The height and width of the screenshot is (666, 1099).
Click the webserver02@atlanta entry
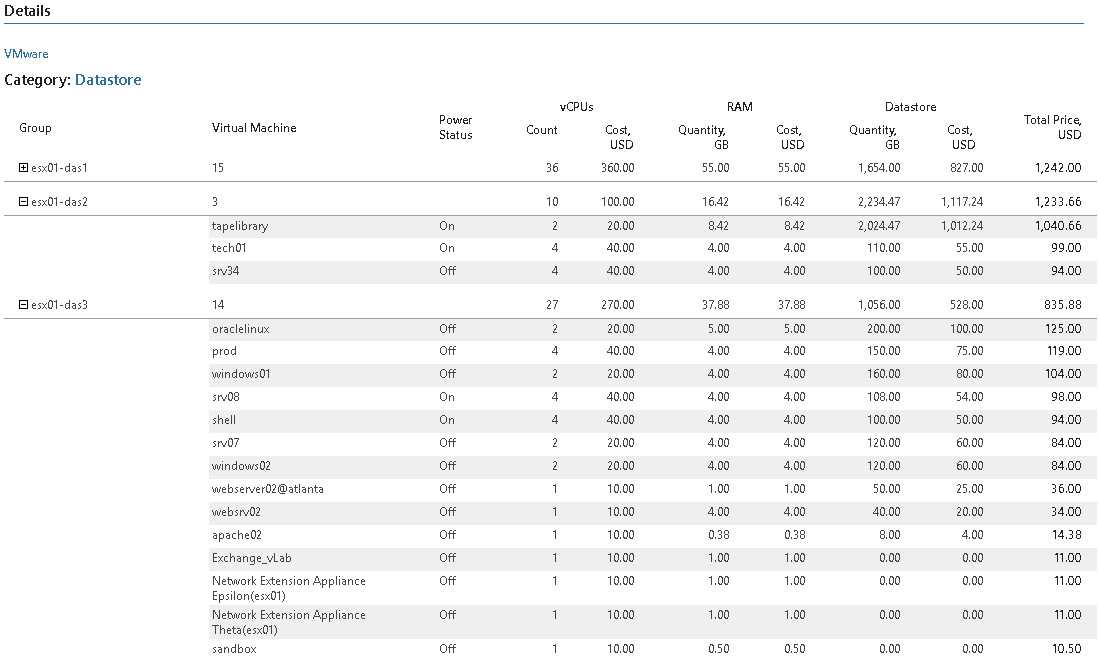(x=268, y=489)
